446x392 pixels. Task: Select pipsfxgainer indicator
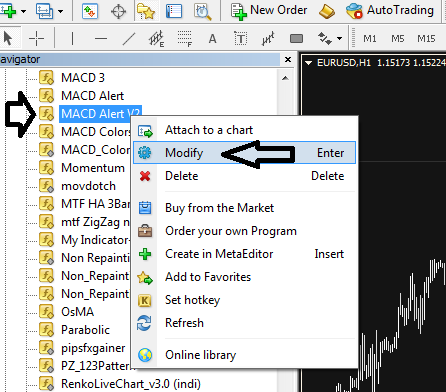(93, 348)
